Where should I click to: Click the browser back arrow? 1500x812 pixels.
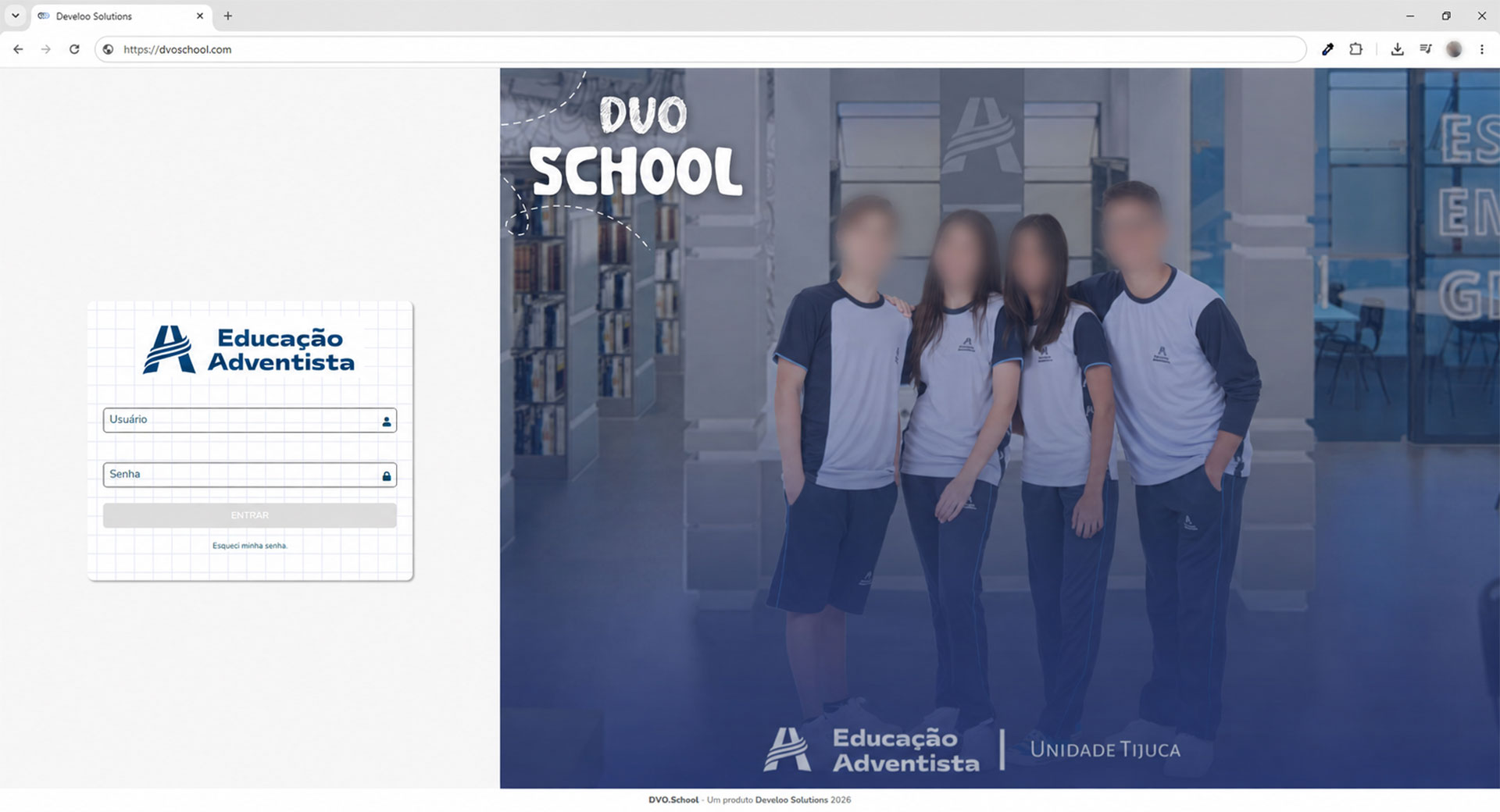[18, 49]
